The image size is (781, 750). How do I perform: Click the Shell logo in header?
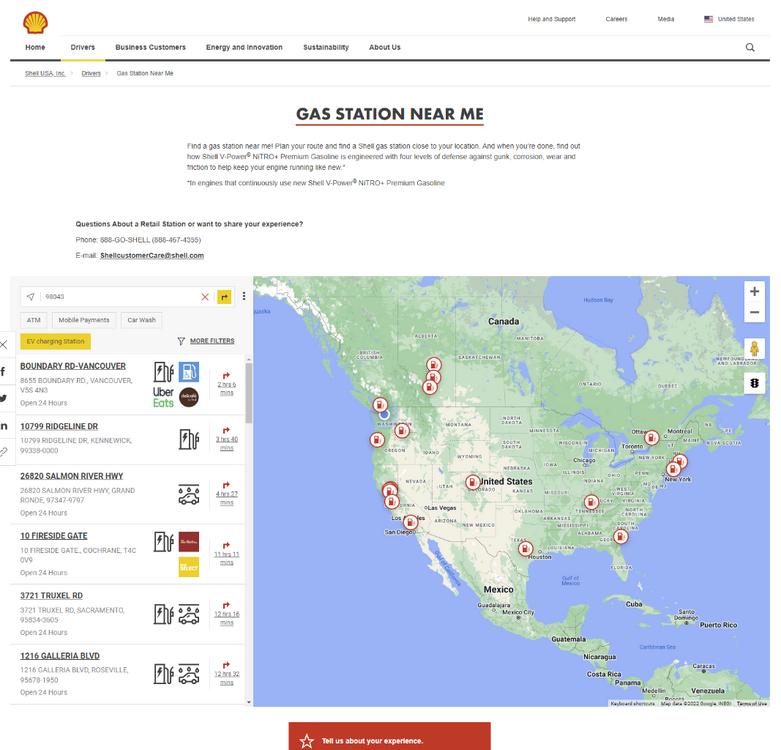(x=36, y=20)
